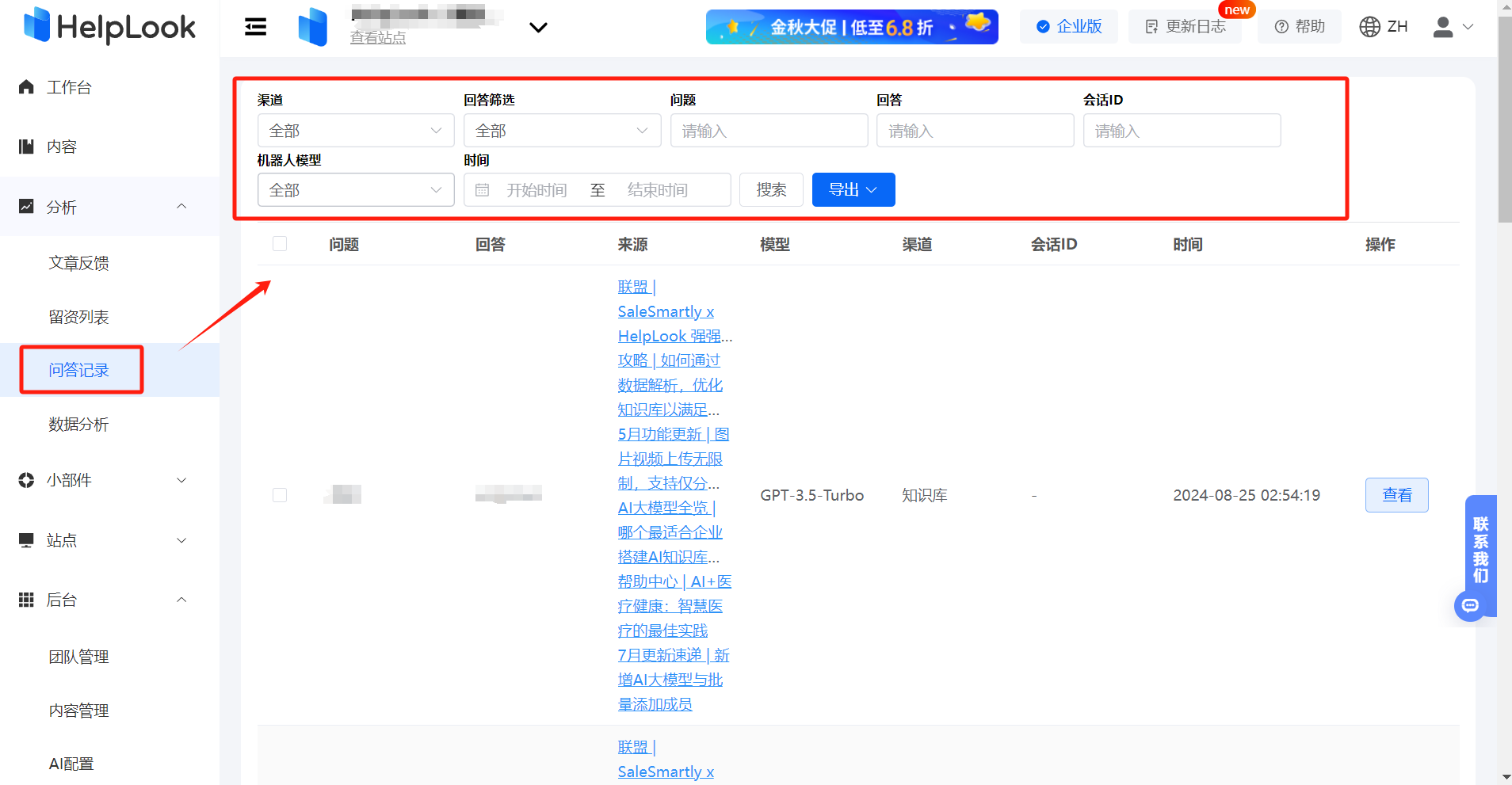
Task: Click the 搜索 button
Action: (x=771, y=190)
